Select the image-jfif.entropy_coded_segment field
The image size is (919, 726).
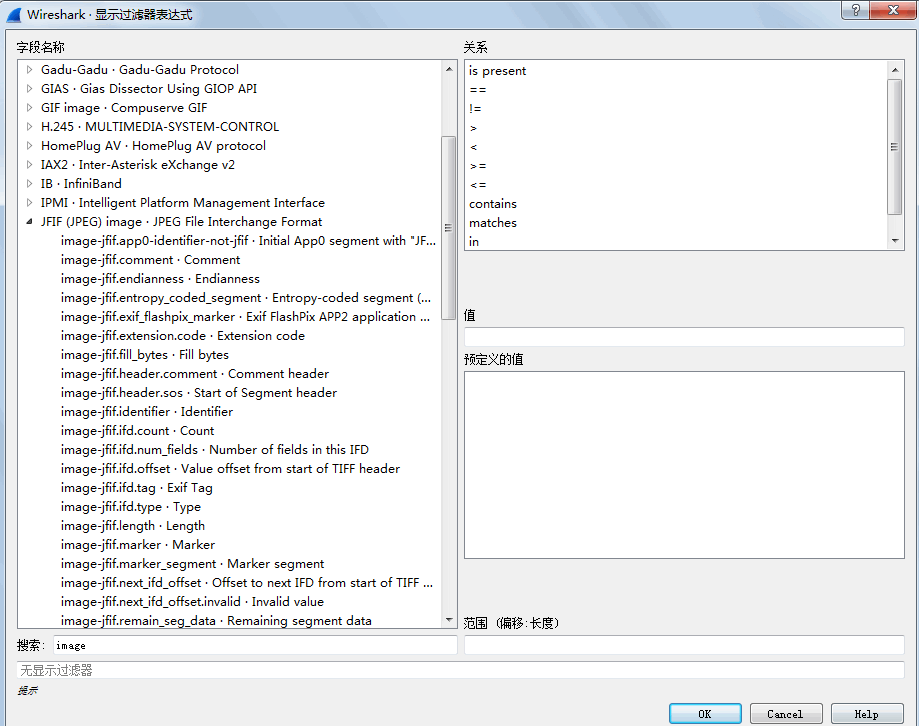click(246, 298)
